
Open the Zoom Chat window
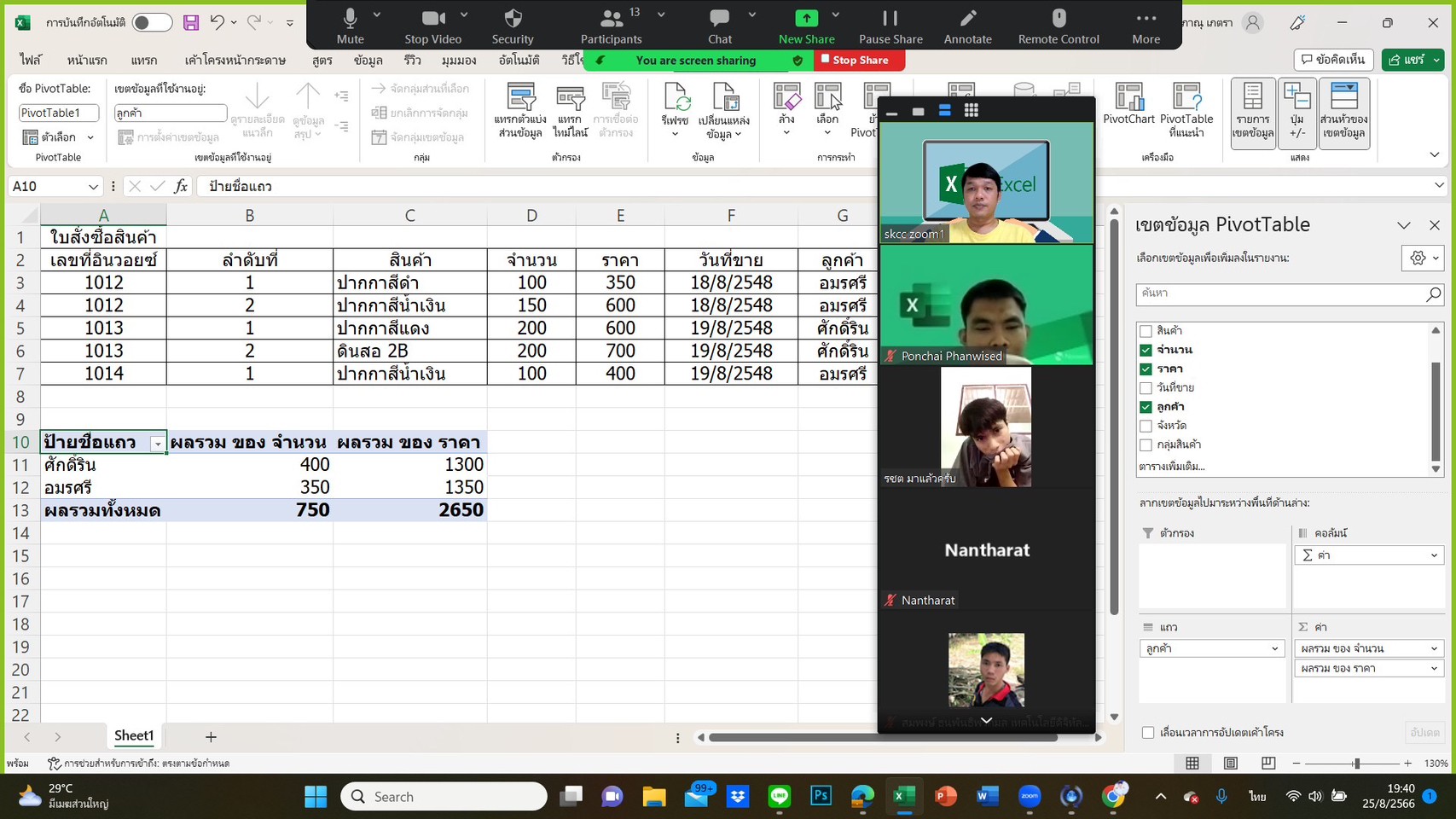click(x=720, y=26)
